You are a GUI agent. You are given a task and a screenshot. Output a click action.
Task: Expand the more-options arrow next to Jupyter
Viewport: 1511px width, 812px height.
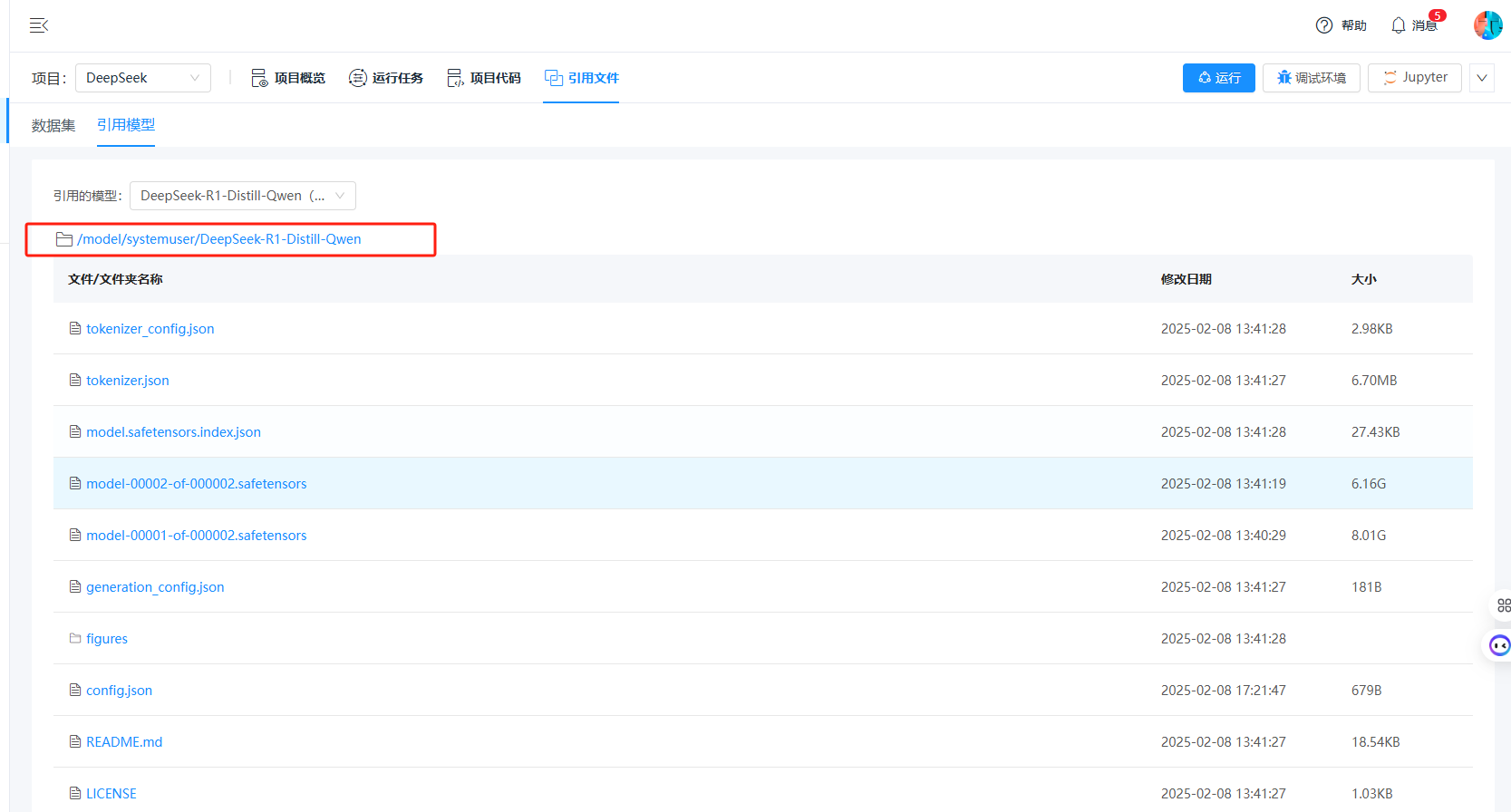(1482, 78)
